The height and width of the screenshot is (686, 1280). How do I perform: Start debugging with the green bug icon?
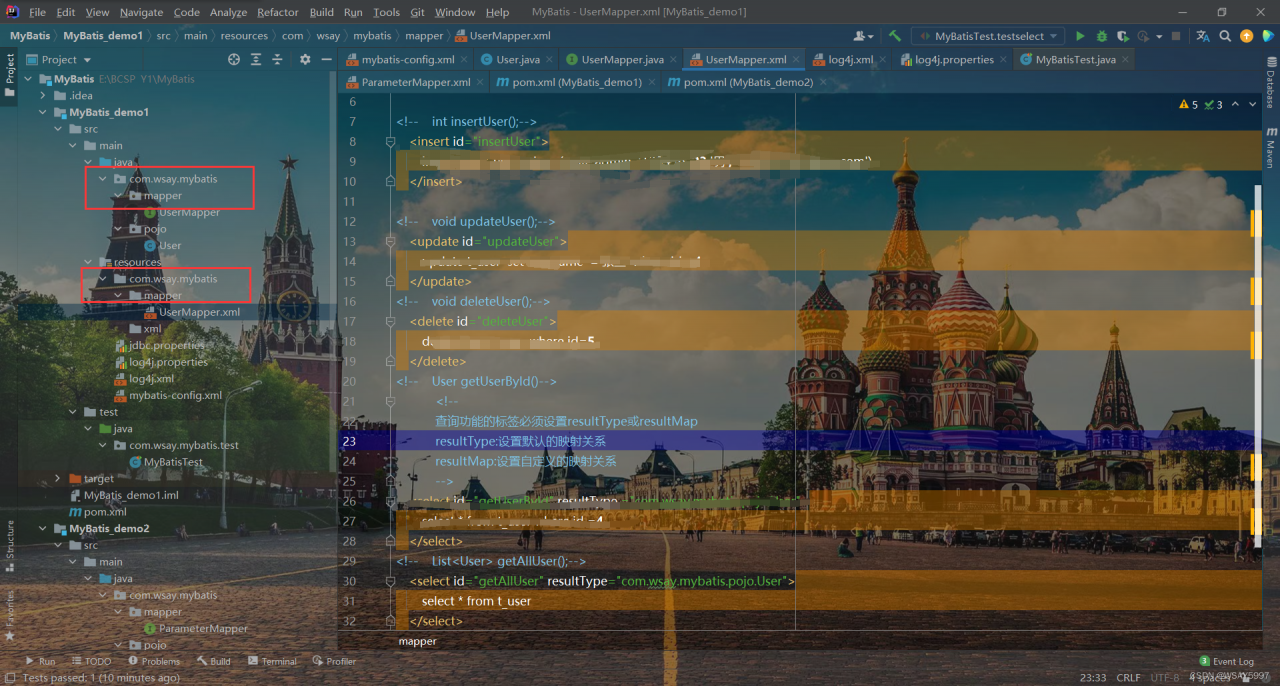click(x=1102, y=36)
